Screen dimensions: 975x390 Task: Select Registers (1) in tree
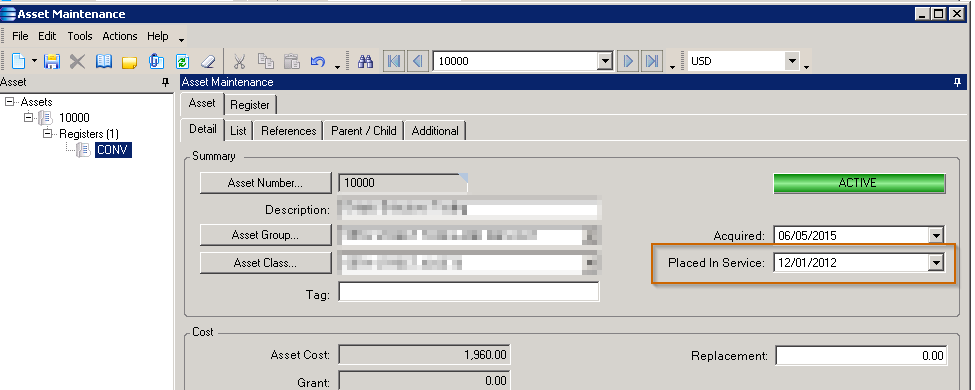tap(89, 134)
